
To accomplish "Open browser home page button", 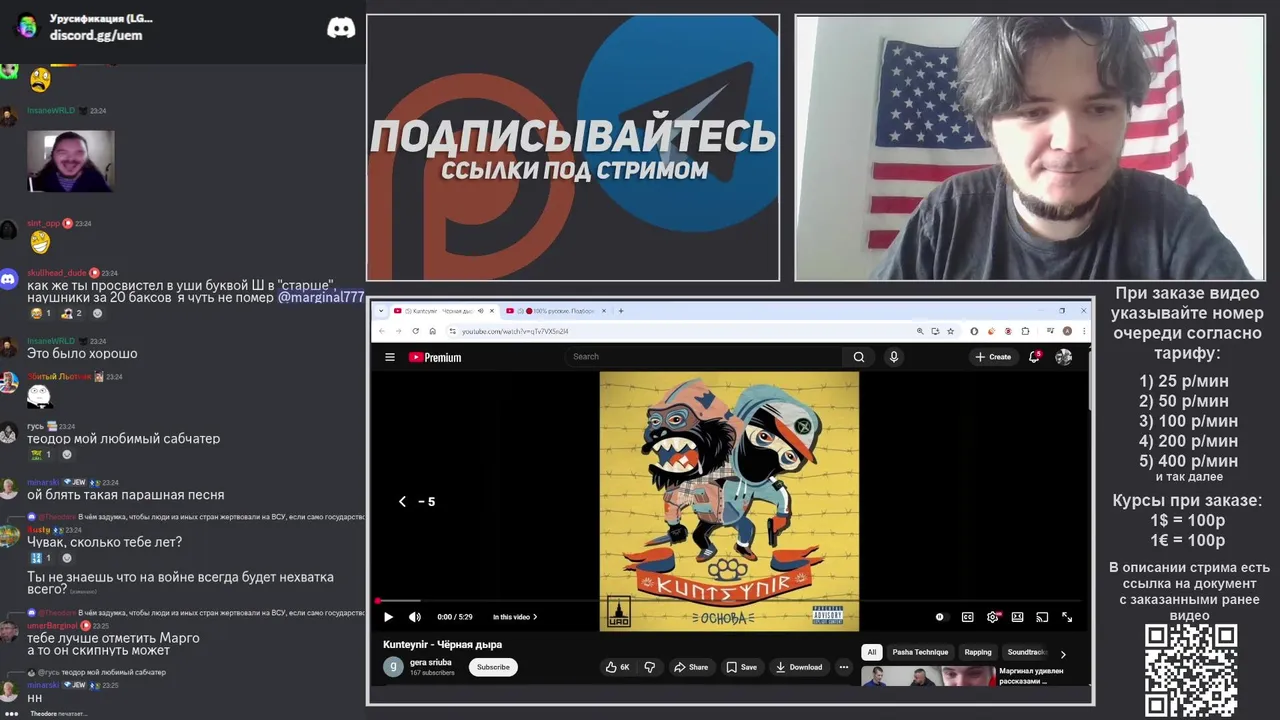I will click(432, 331).
